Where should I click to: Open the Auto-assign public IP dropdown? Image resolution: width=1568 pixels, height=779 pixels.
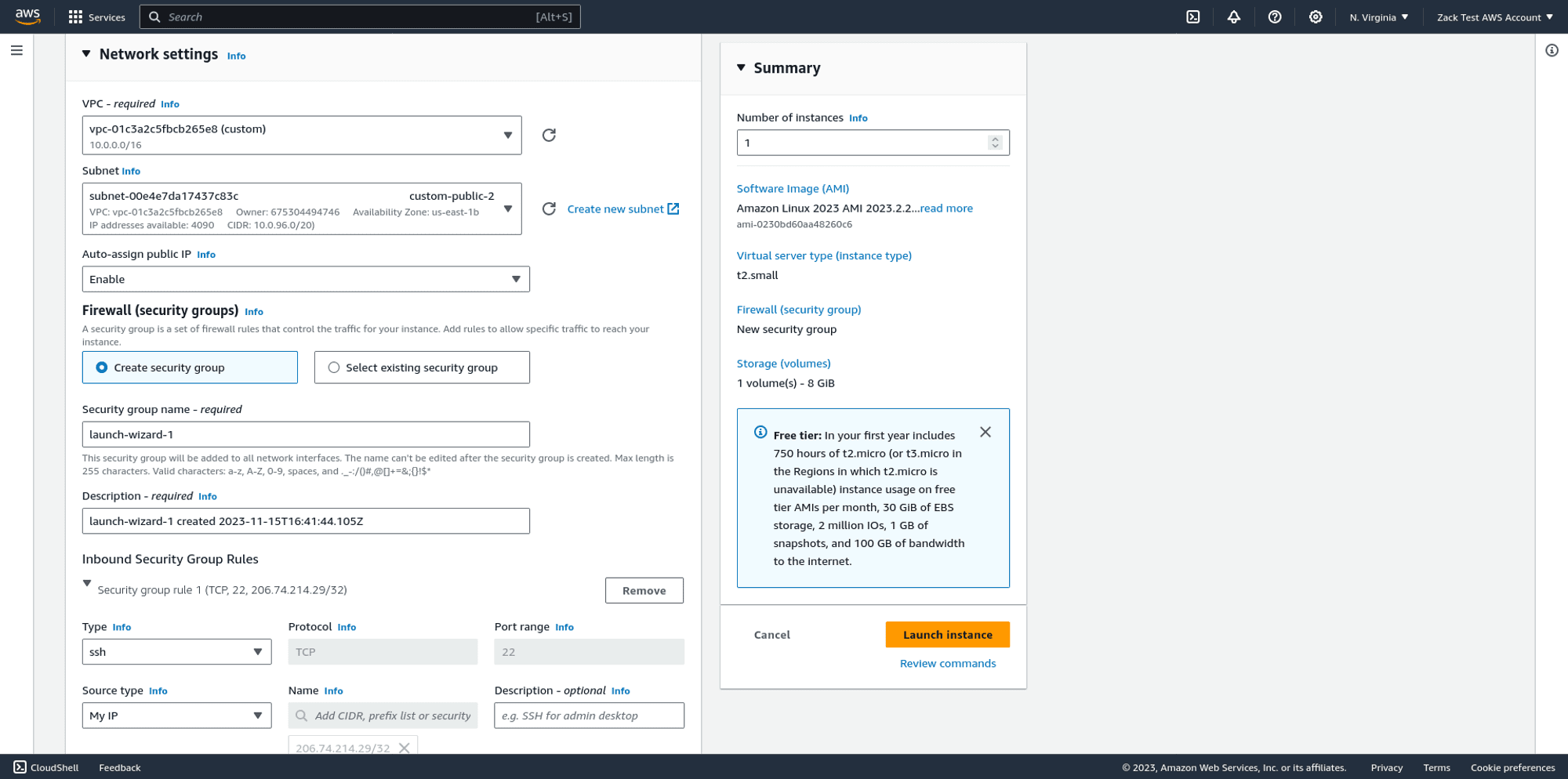point(517,279)
